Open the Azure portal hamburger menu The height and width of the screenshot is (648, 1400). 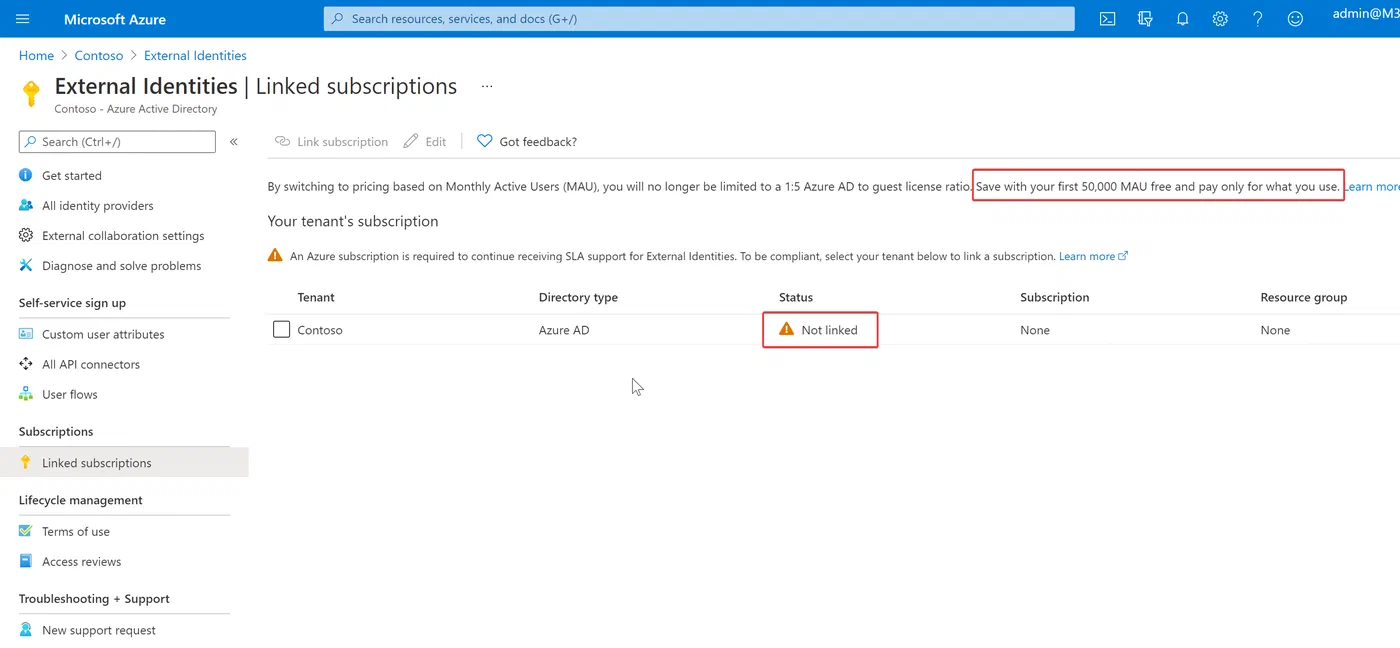pos(23,19)
